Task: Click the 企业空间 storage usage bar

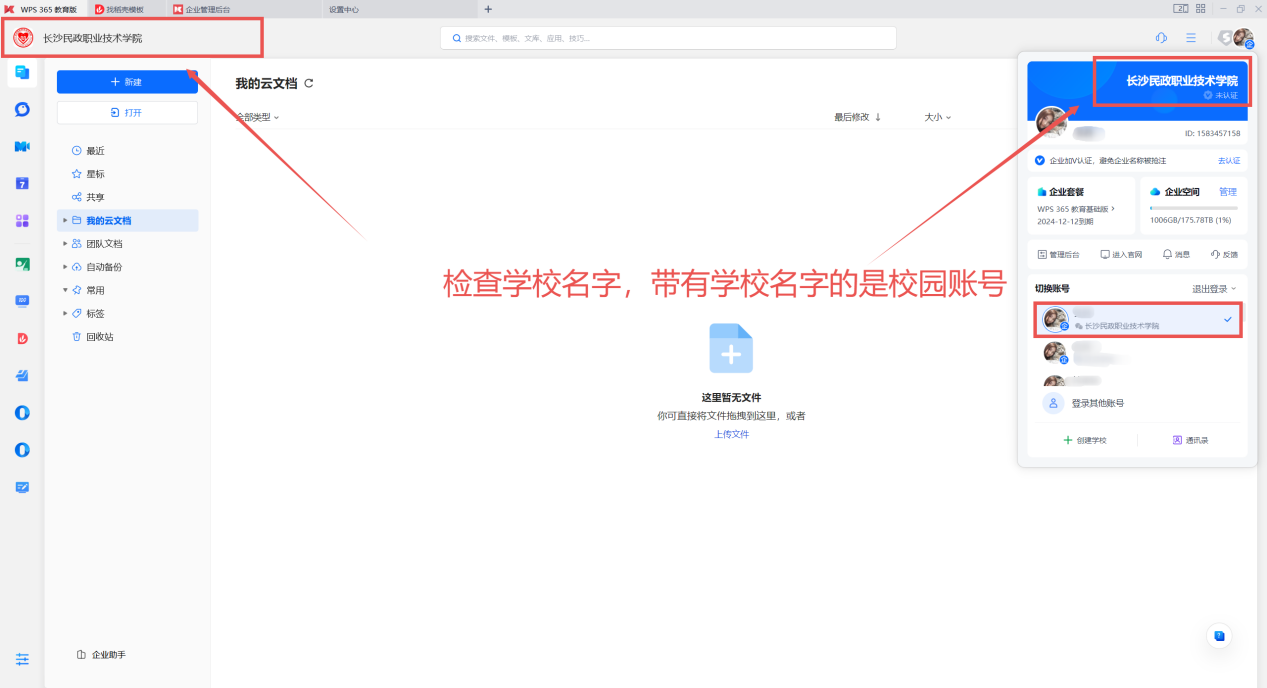Action: click(x=1192, y=208)
